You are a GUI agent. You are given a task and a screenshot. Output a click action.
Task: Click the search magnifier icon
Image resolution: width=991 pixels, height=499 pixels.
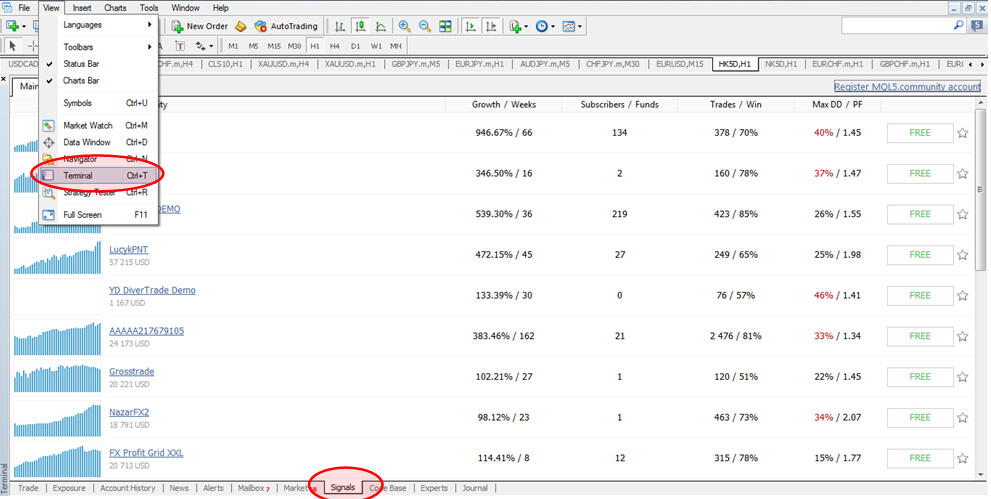click(958, 25)
